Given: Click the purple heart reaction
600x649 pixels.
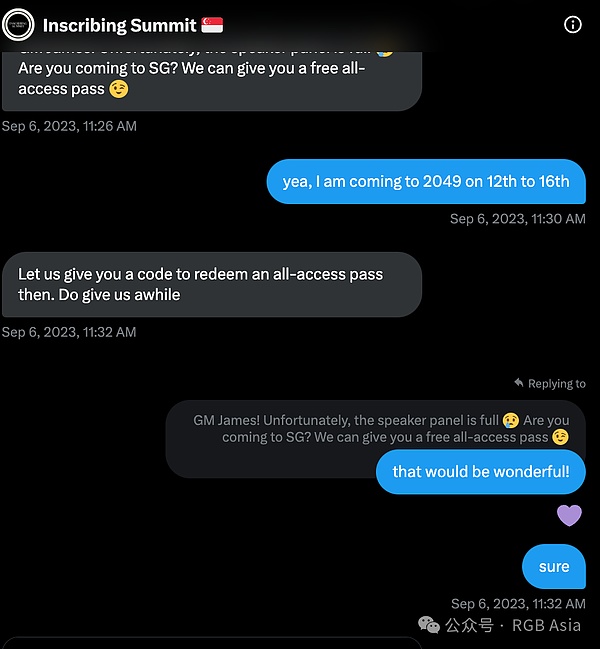Looking at the screenshot, I should point(569,516).
